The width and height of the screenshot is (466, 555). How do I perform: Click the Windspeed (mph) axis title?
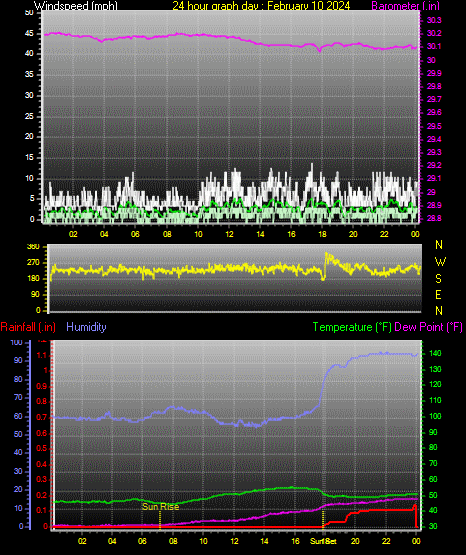coord(75,6)
